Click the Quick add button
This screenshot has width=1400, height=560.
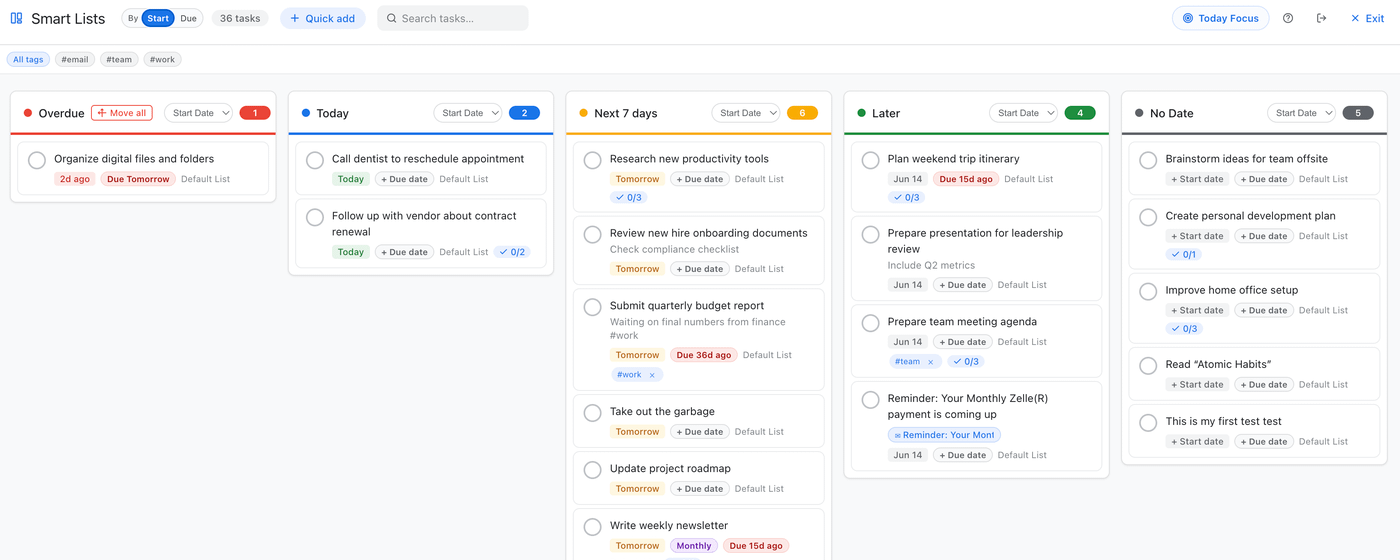[x=322, y=18]
